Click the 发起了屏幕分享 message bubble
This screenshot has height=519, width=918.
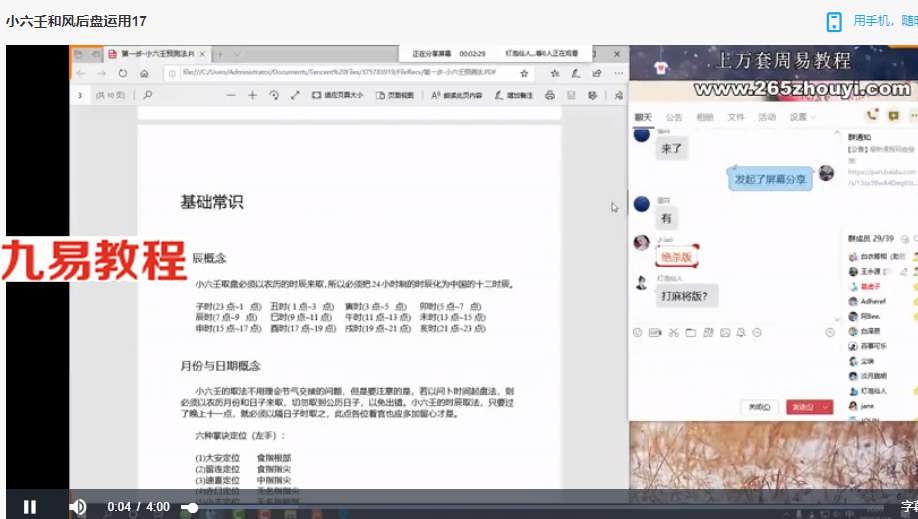click(770, 179)
